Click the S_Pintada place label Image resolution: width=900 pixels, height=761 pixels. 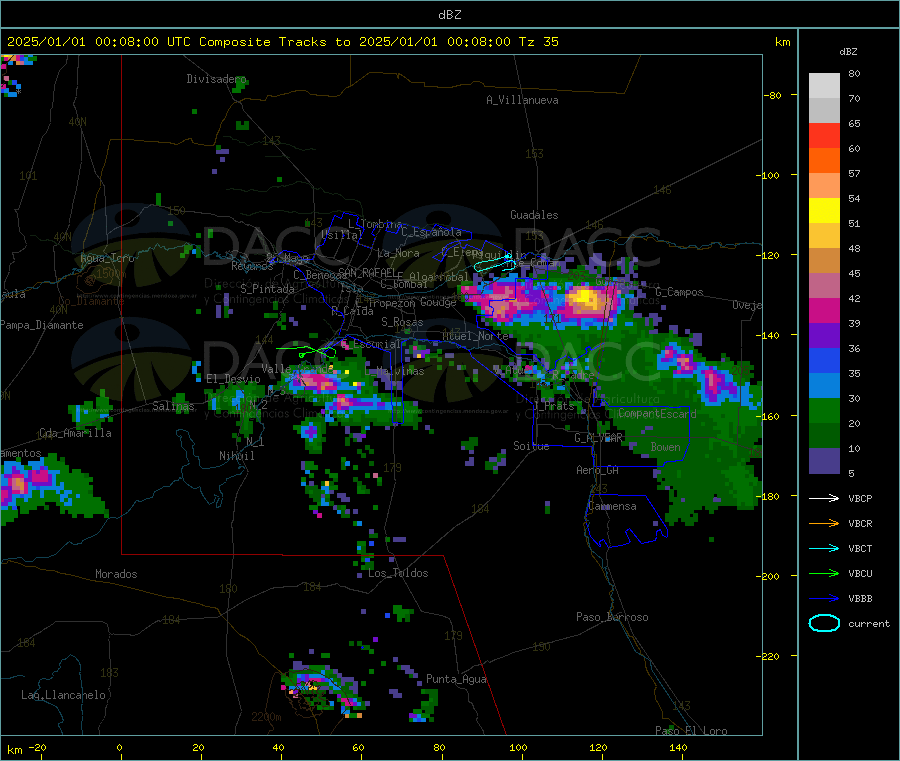click(267, 289)
